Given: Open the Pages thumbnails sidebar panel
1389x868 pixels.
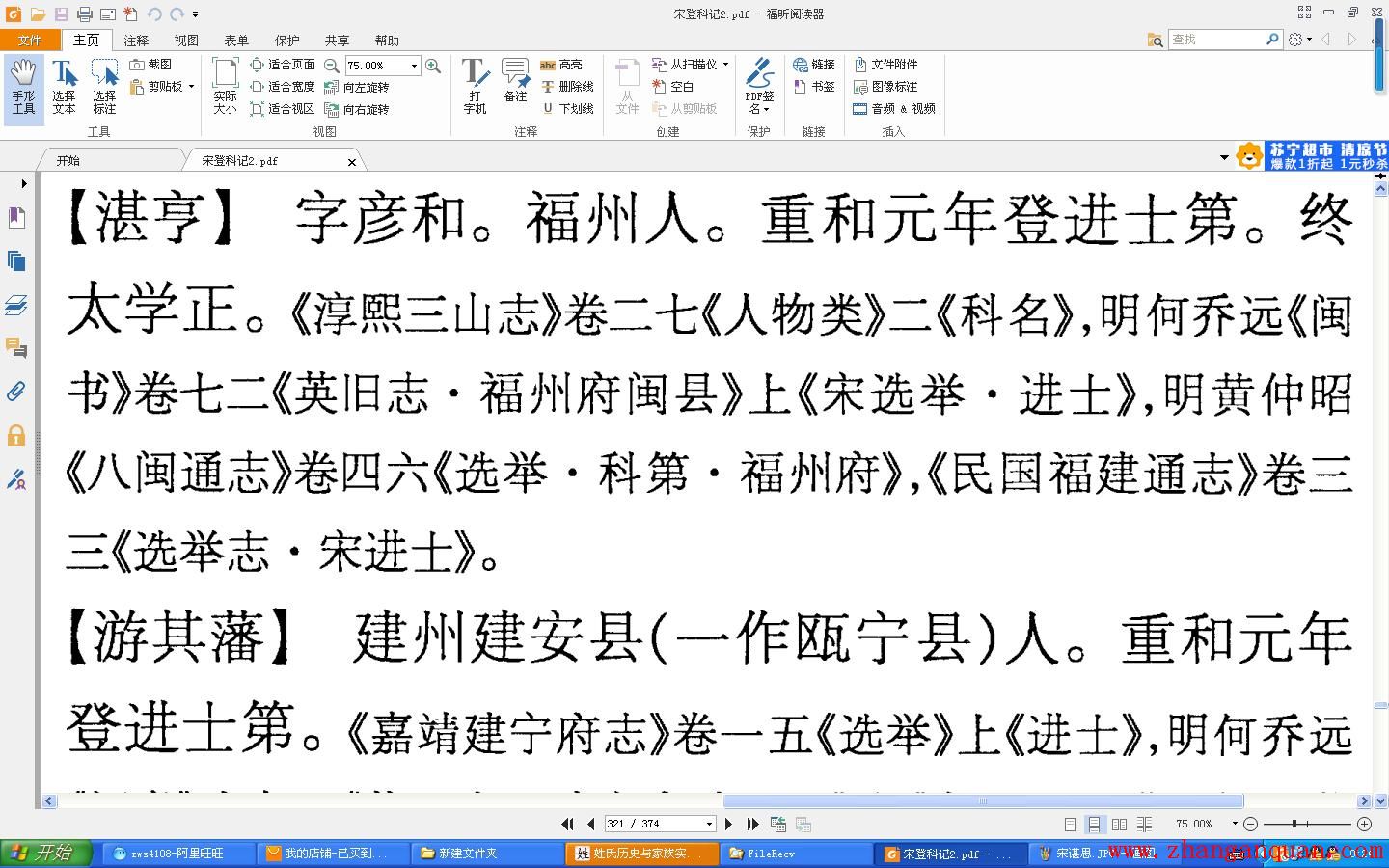Looking at the screenshot, I should 16,261.
